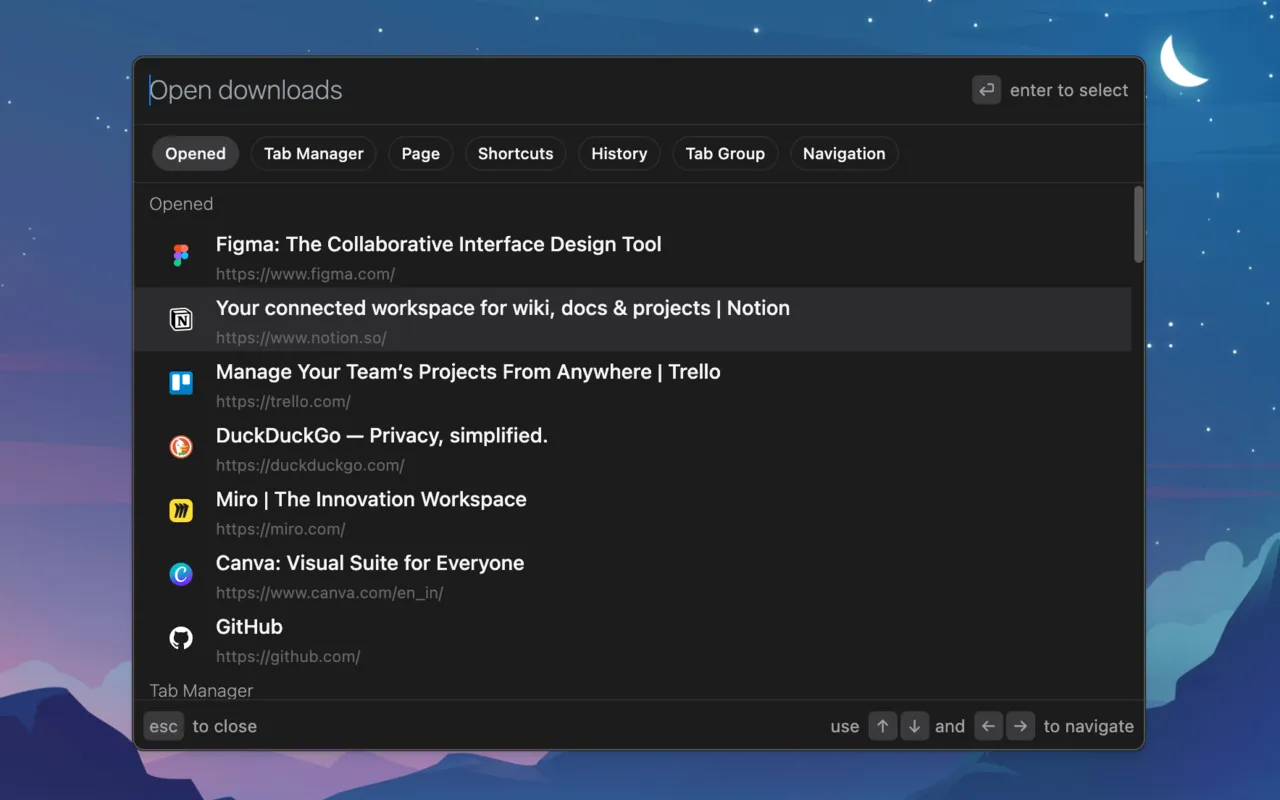The width and height of the screenshot is (1280, 800).
Task: Click the DuckDuckGo duck icon
Action: point(181,447)
